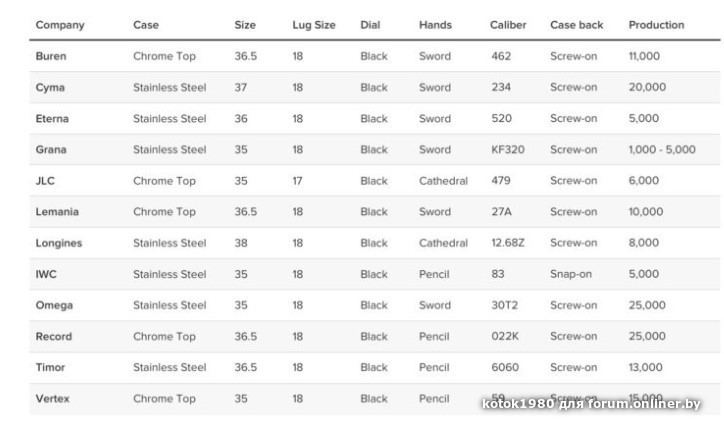Viewport: 724px width, 427px height.
Task: Select the JLC company cell
Action: point(46,181)
